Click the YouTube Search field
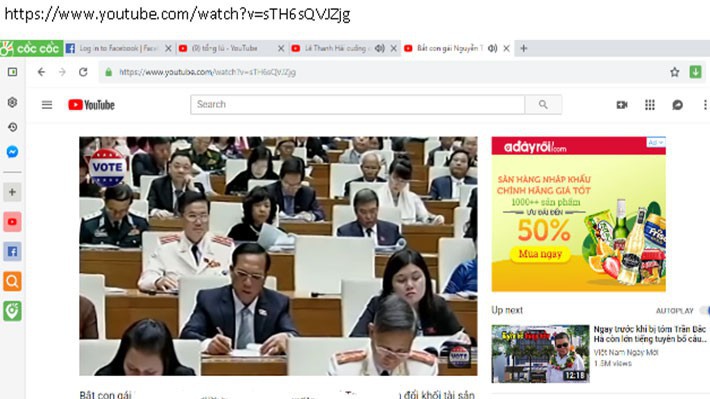The height and width of the screenshot is (399, 710). (x=357, y=105)
